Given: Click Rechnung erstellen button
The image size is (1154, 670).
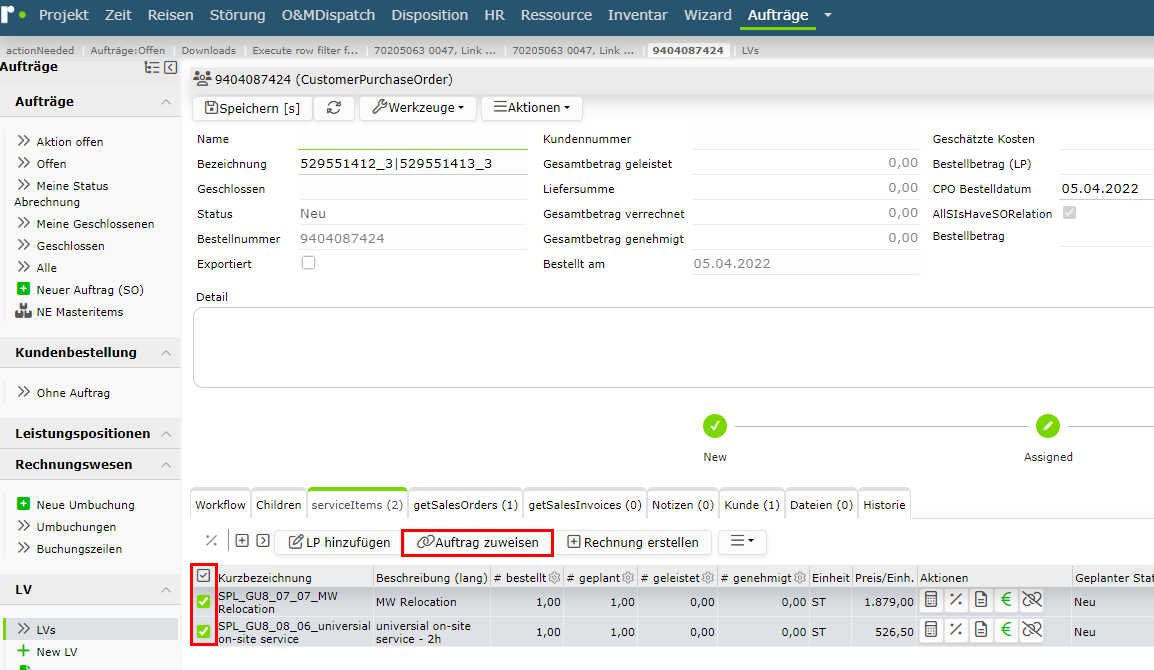Looking at the screenshot, I should 633,543.
